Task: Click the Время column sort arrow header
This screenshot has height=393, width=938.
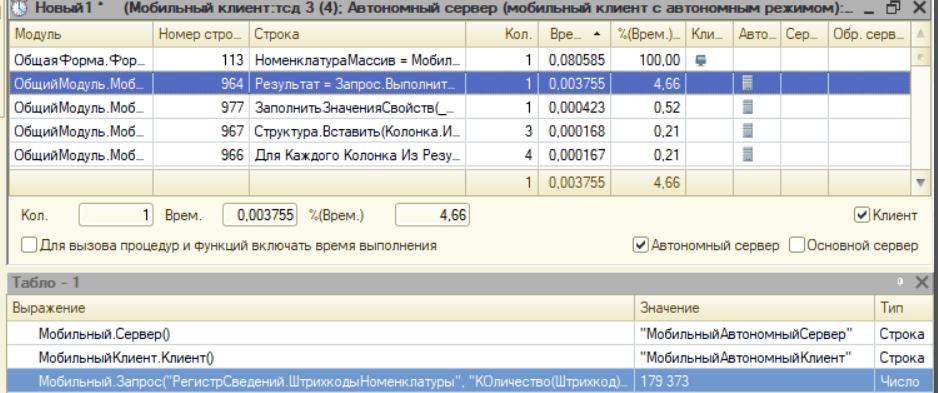Action: (x=574, y=35)
